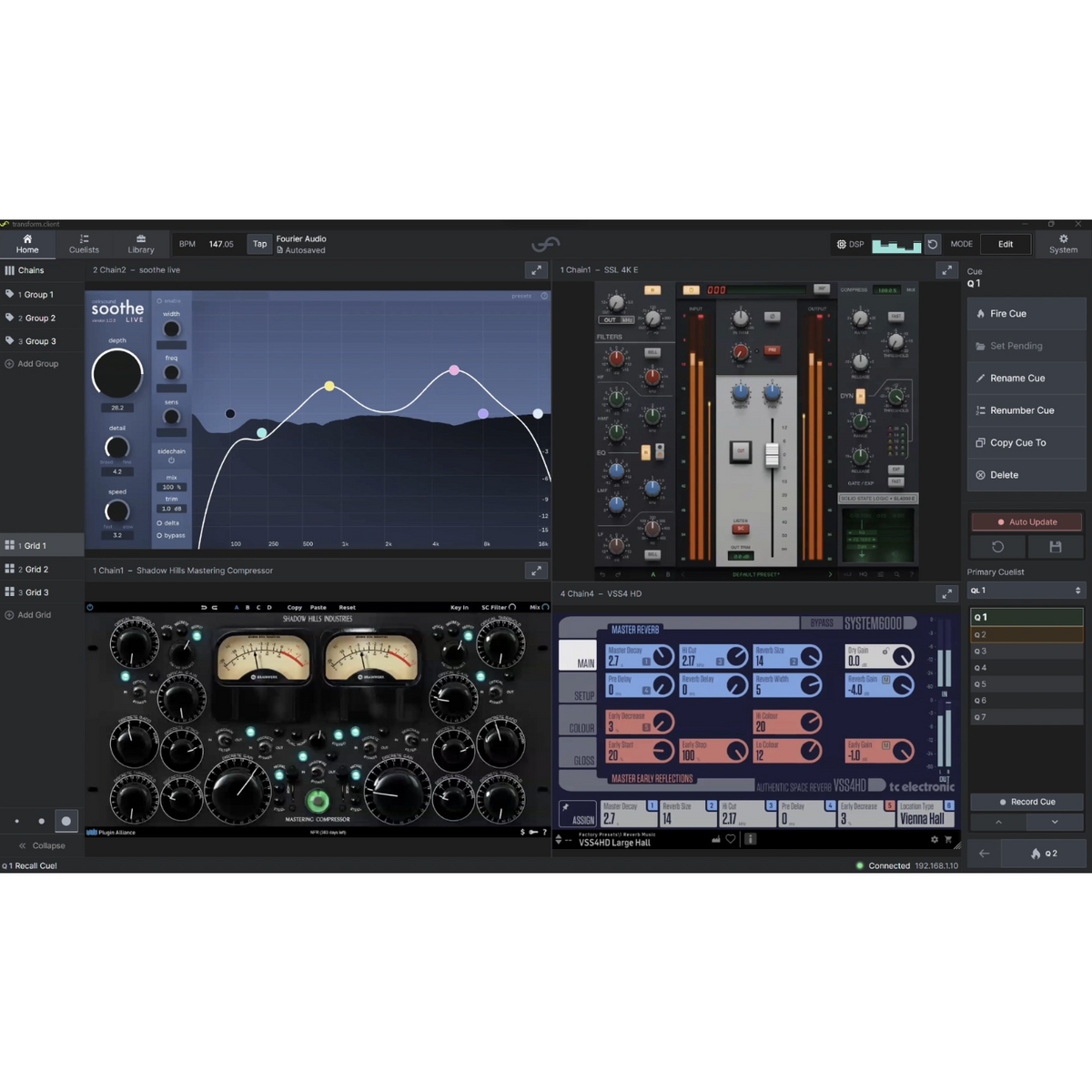Go to next SSL preset arrow
The image size is (1092, 1092).
[830, 575]
